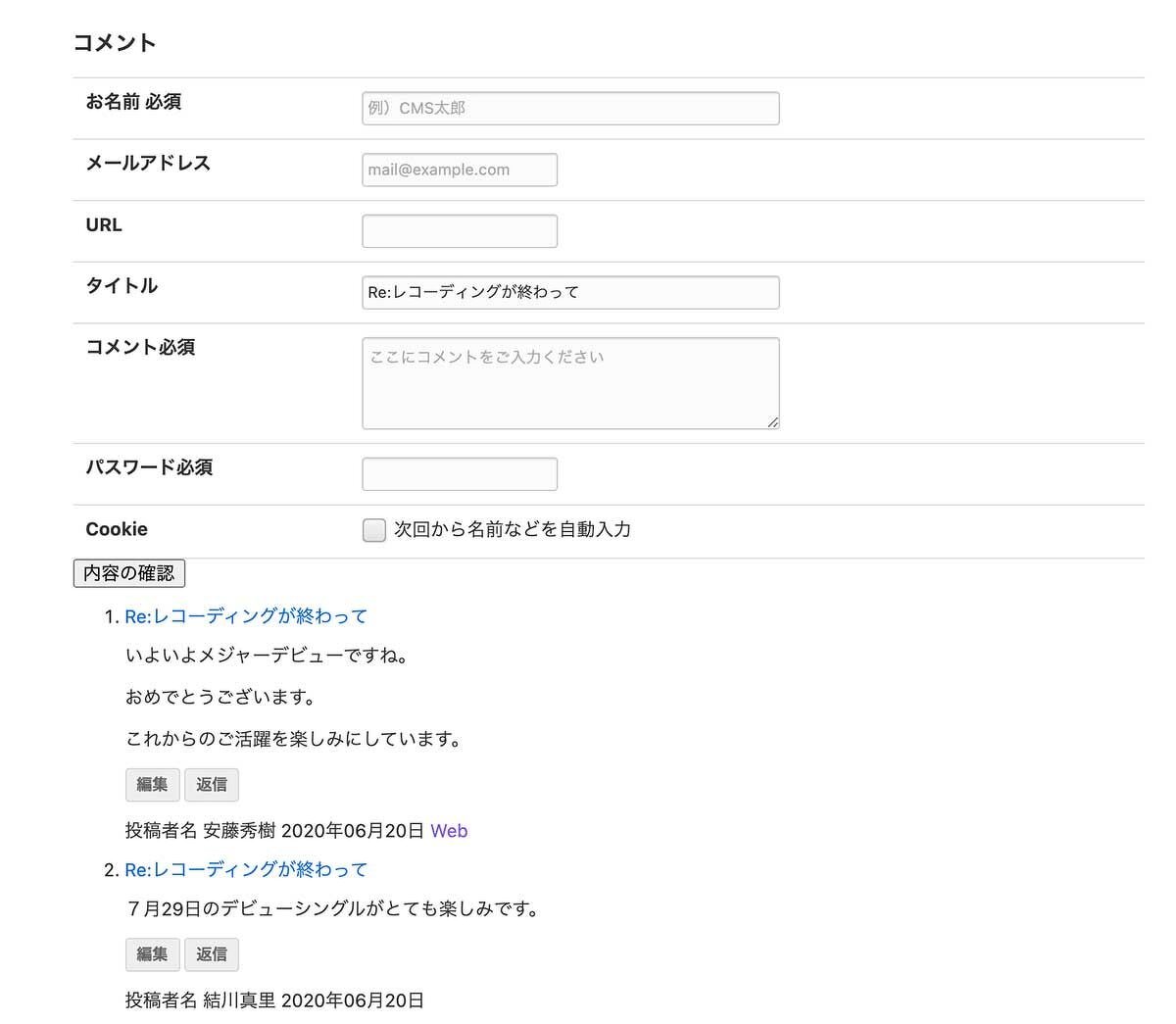Enable the Cookie auto-fill checkbox
Screen dimensions: 1176x1024
coord(374,530)
